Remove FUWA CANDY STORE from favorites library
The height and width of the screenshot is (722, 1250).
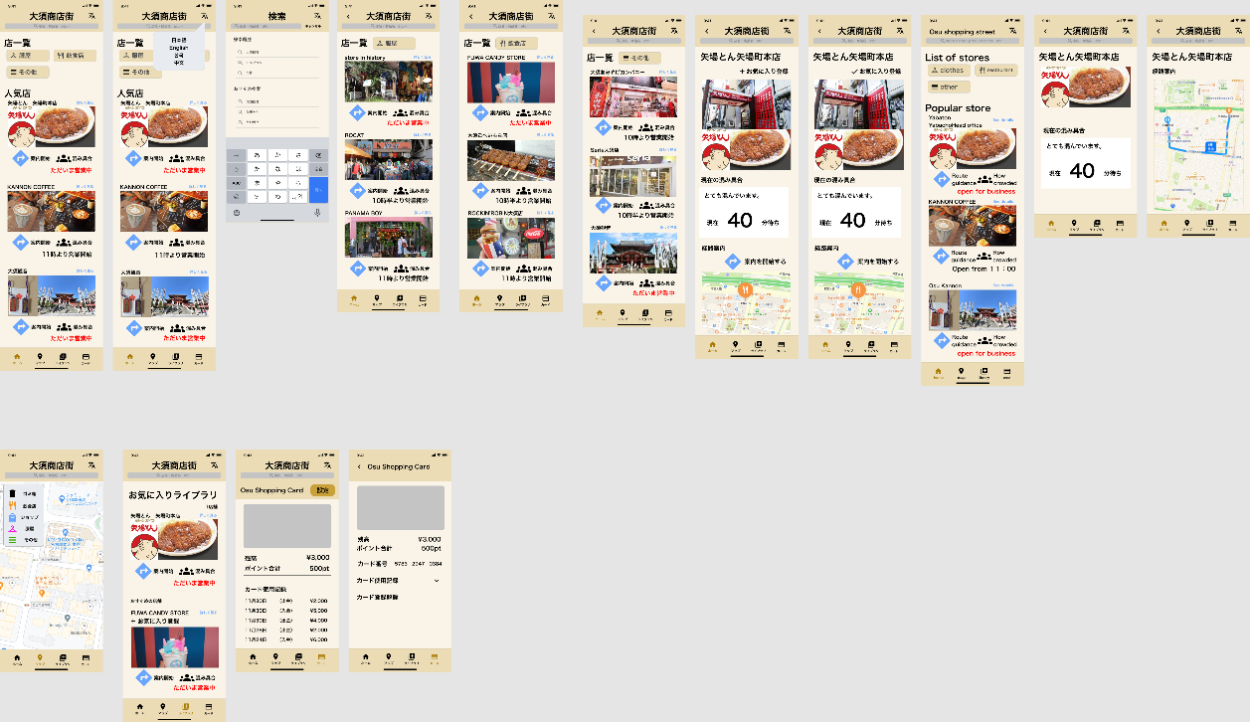tap(160, 621)
